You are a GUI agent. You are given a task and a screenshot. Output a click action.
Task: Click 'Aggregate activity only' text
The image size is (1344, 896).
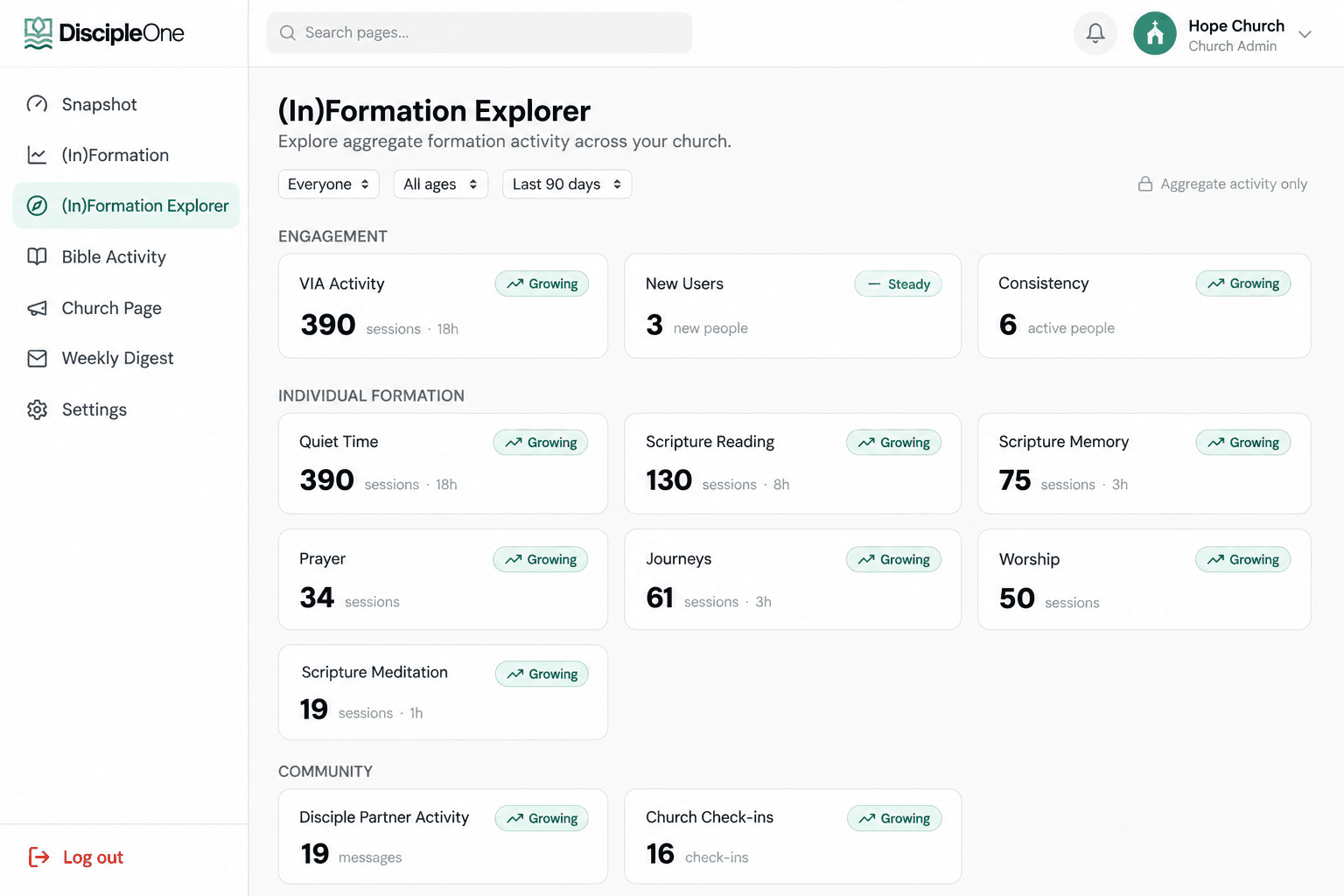(1234, 184)
